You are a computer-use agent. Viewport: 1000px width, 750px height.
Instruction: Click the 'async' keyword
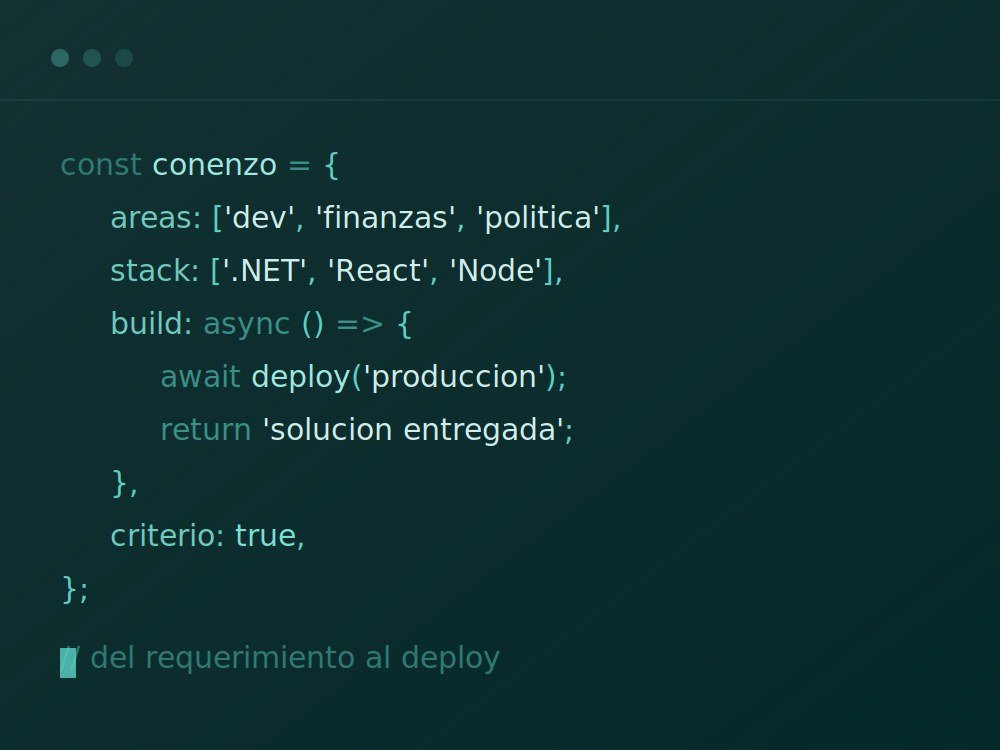coord(247,325)
